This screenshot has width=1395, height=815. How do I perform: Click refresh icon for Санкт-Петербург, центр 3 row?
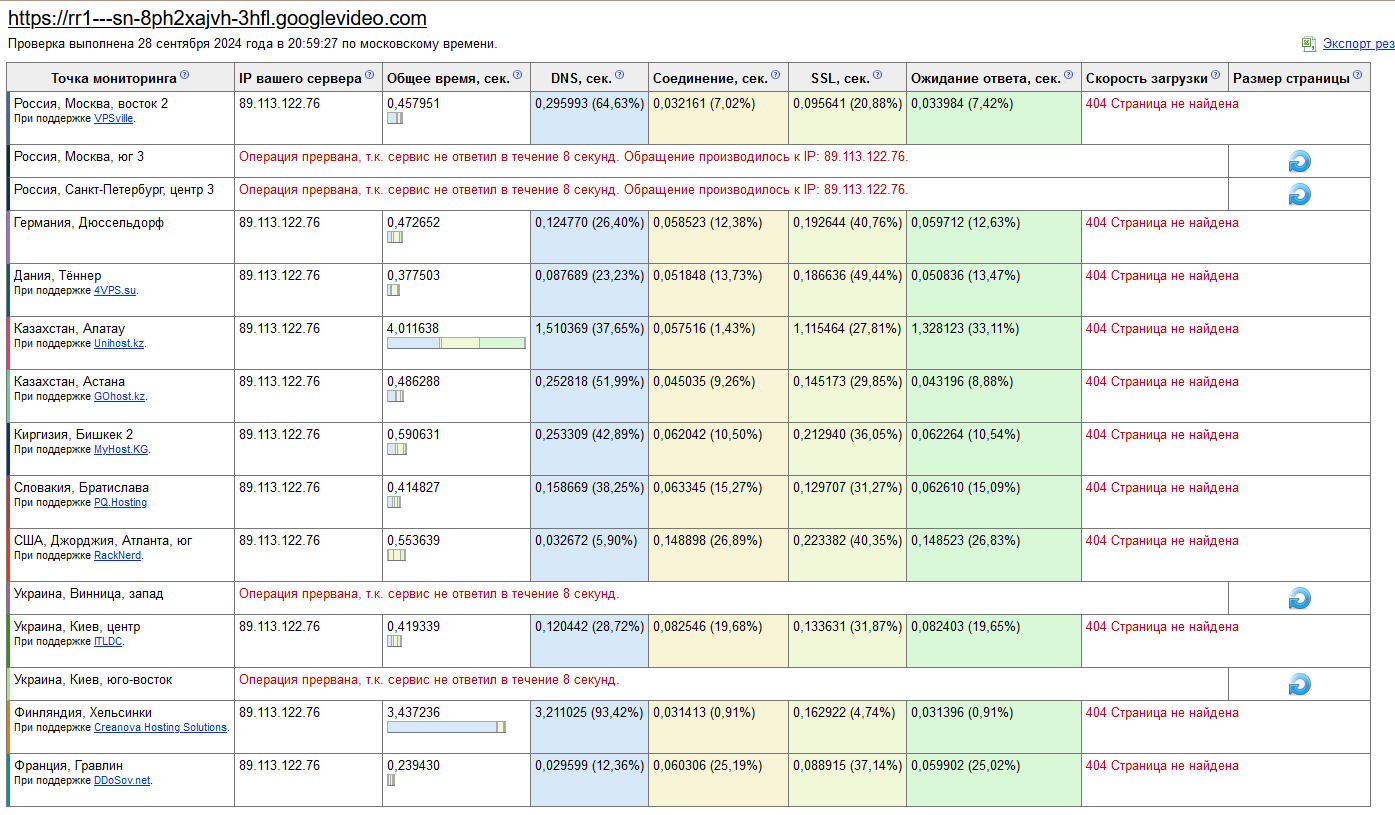(x=1299, y=195)
